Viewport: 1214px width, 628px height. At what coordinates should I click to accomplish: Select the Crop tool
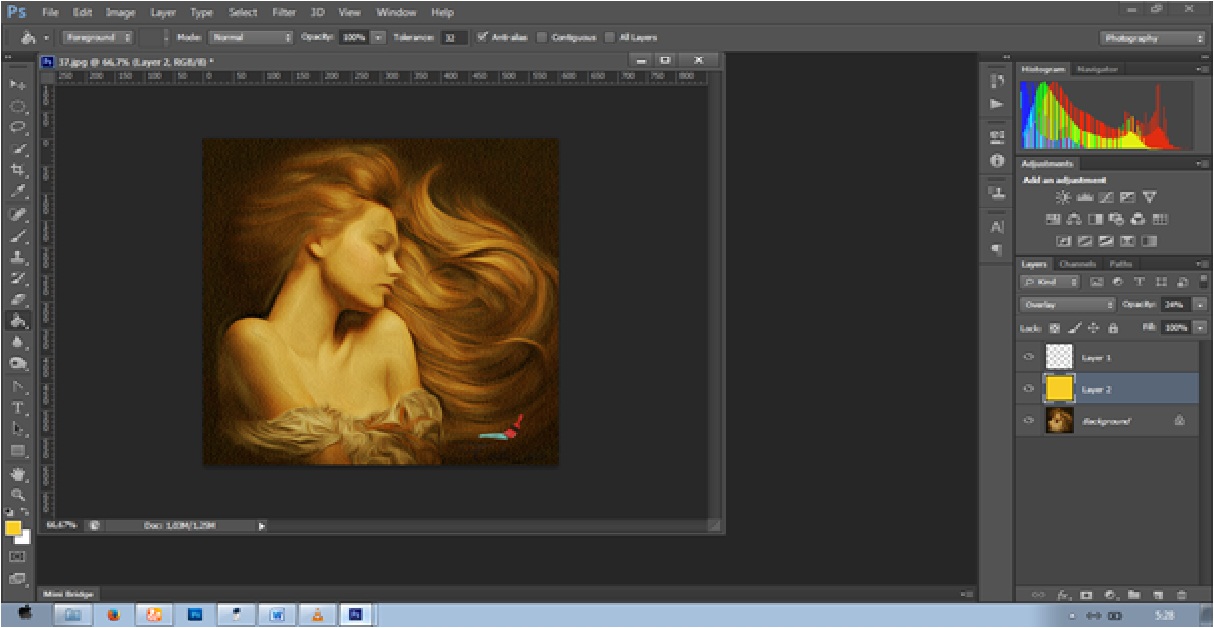click(x=18, y=170)
